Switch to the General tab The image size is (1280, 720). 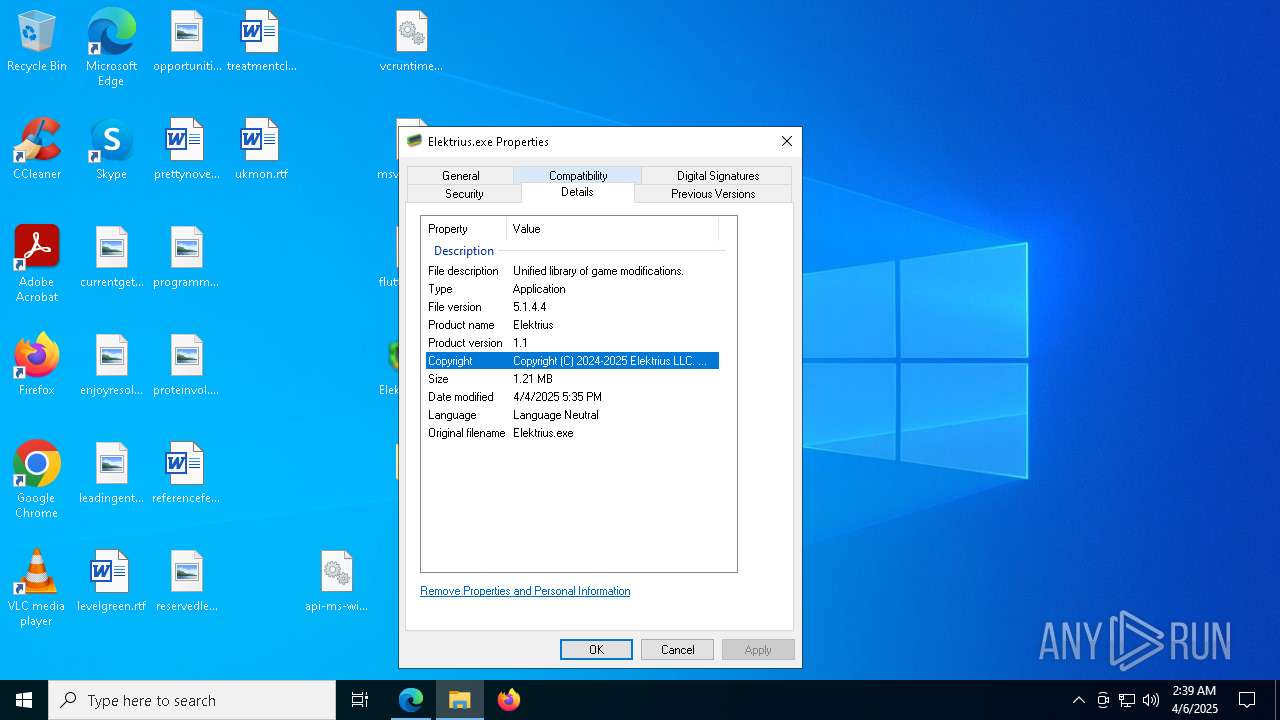461,176
